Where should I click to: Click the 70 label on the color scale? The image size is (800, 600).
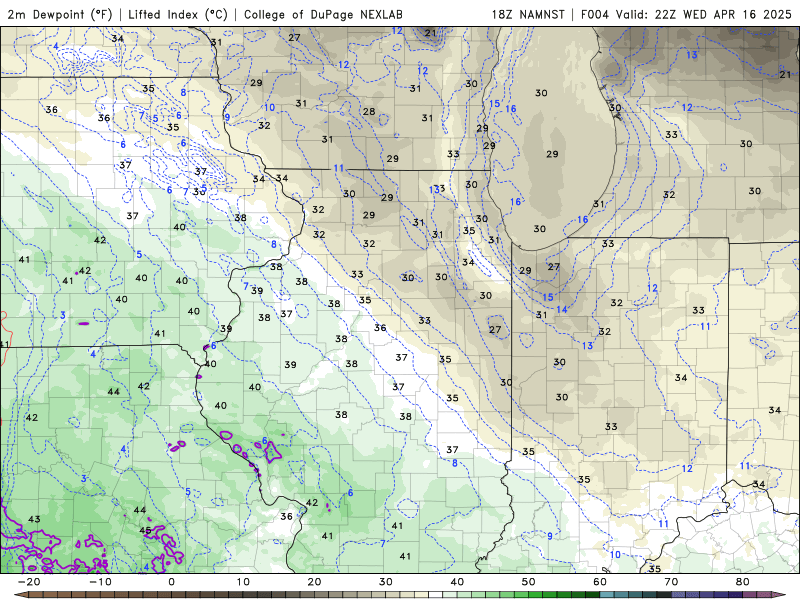(671, 582)
